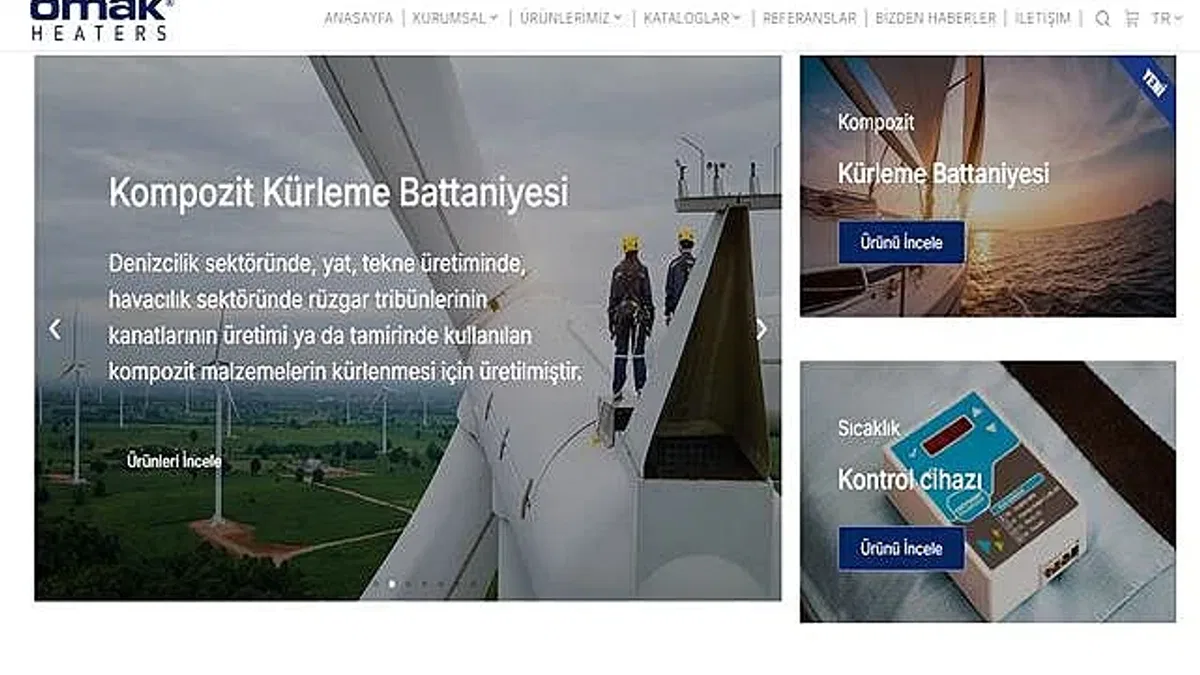1200x675 pixels.
Task: Open REFERANSLAR page
Action: pyautogui.click(x=809, y=18)
